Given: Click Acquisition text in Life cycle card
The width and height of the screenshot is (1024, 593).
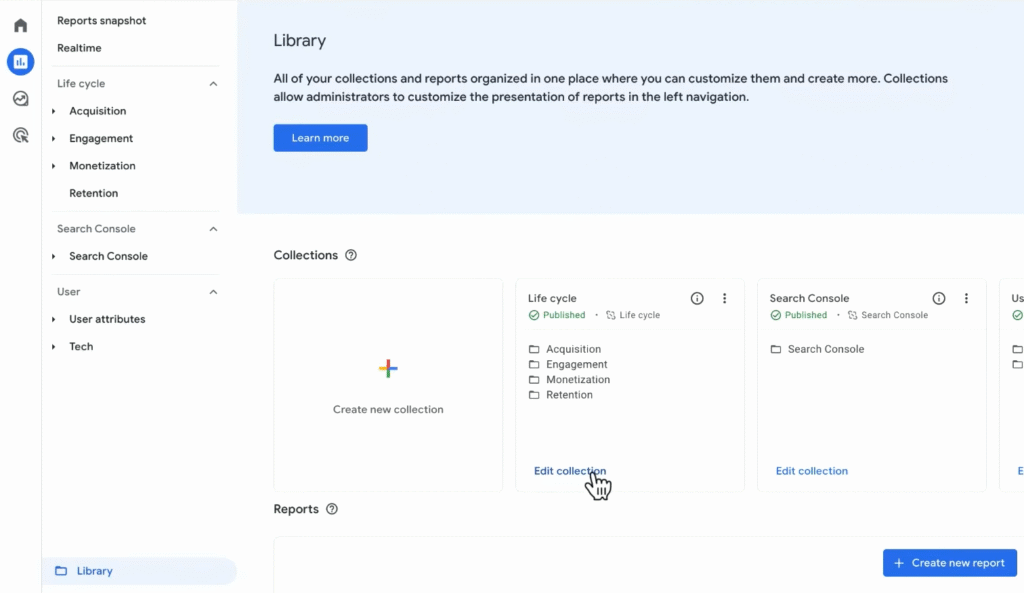Looking at the screenshot, I should [x=573, y=349].
